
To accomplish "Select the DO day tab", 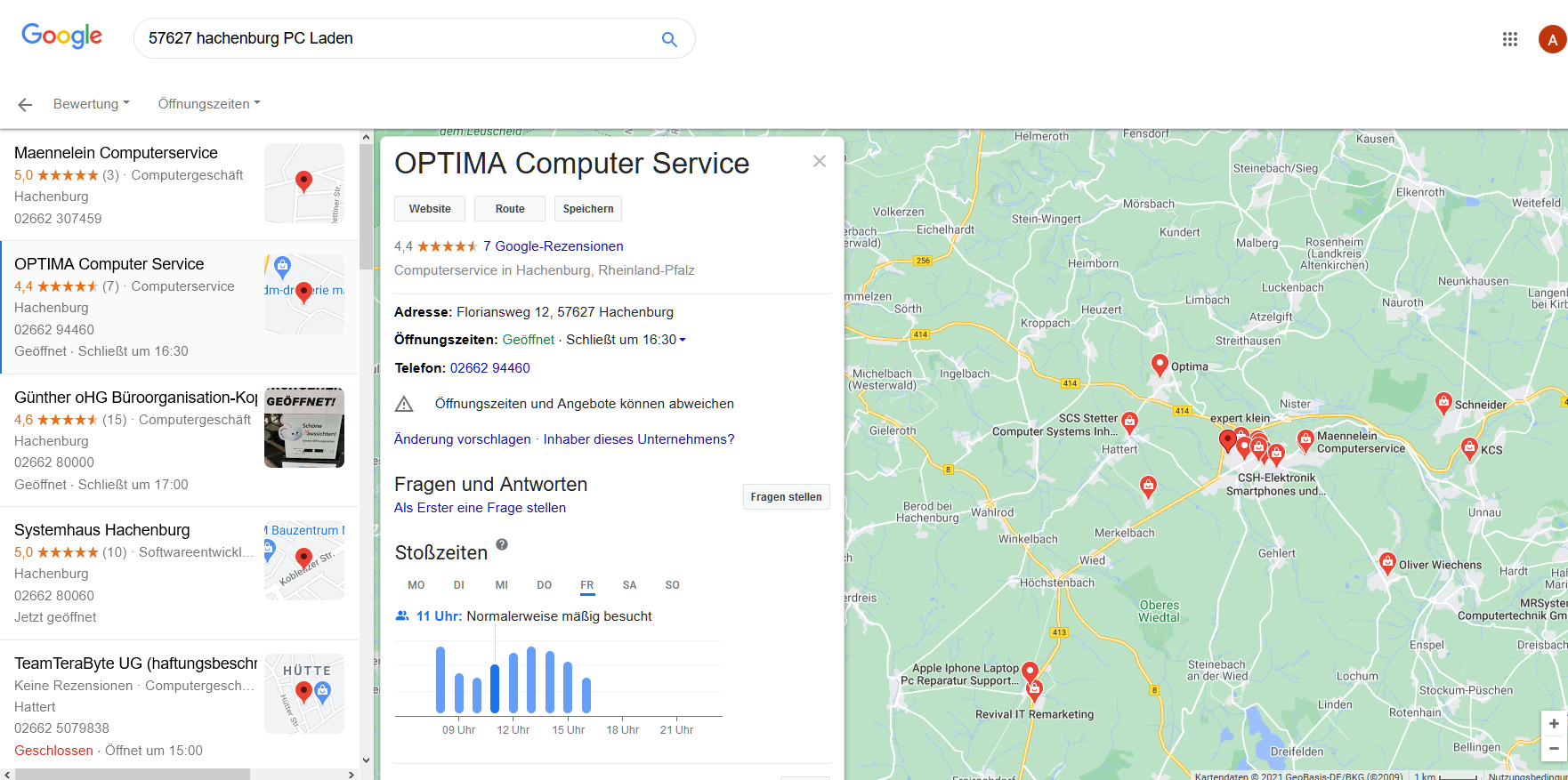I will pyautogui.click(x=544, y=585).
